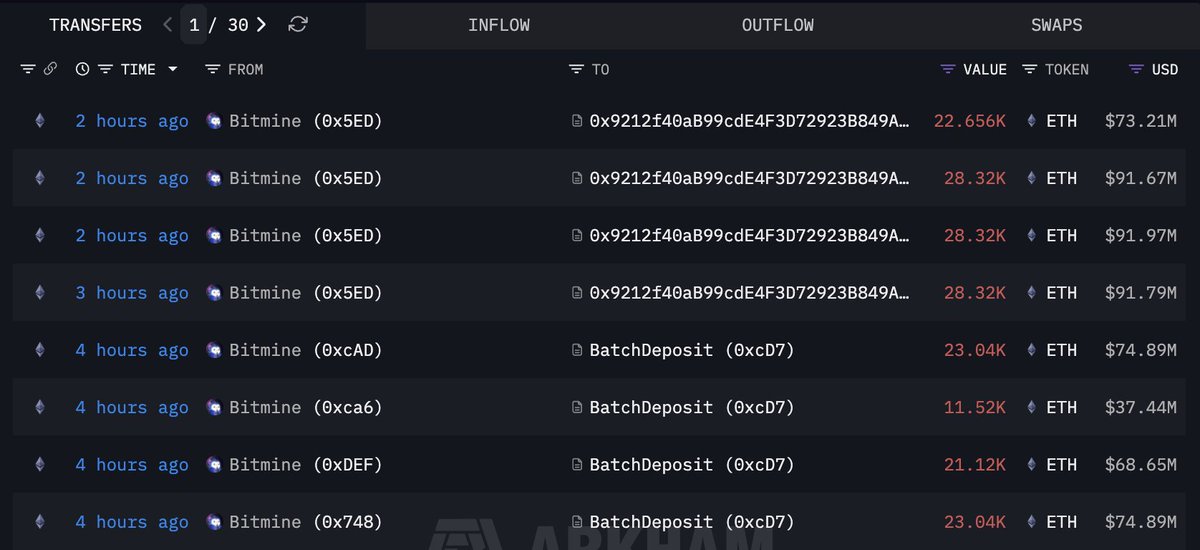Click the link icon in column header
The image size is (1200, 550).
[x=50, y=69]
